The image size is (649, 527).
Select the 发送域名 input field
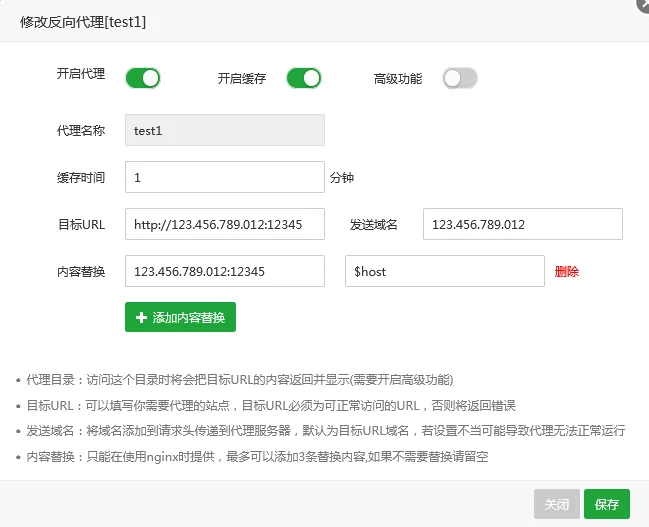[x=522, y=224]
